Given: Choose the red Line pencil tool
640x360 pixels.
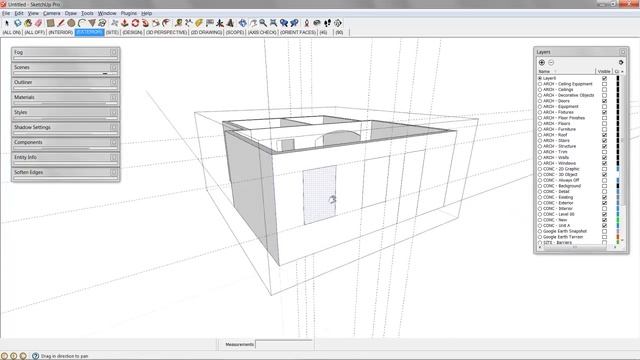Looking at the screenshot, I should tap(61, 23).
